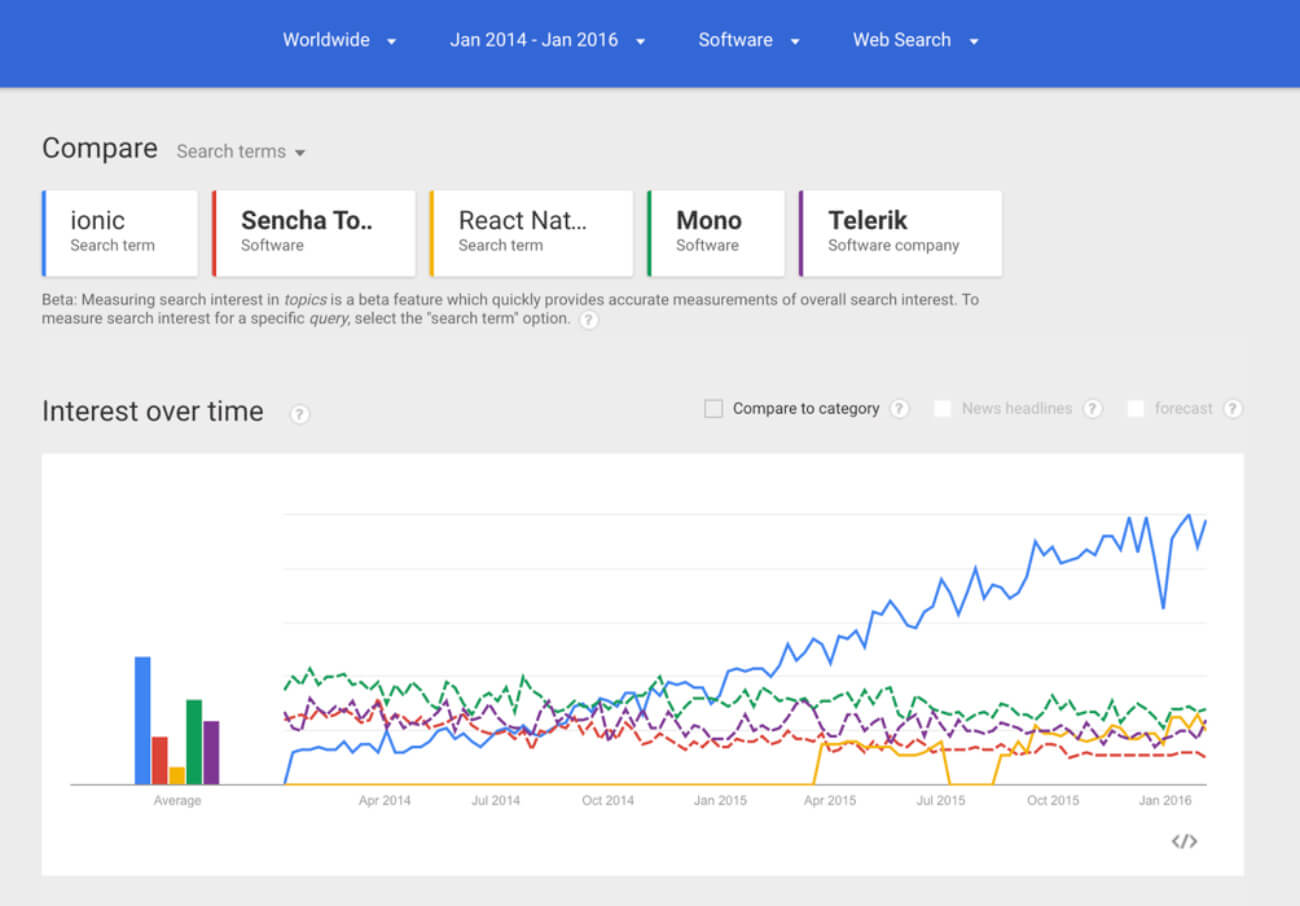Select the ionic search term card
Screen dimensions: 1300x906
120,233
